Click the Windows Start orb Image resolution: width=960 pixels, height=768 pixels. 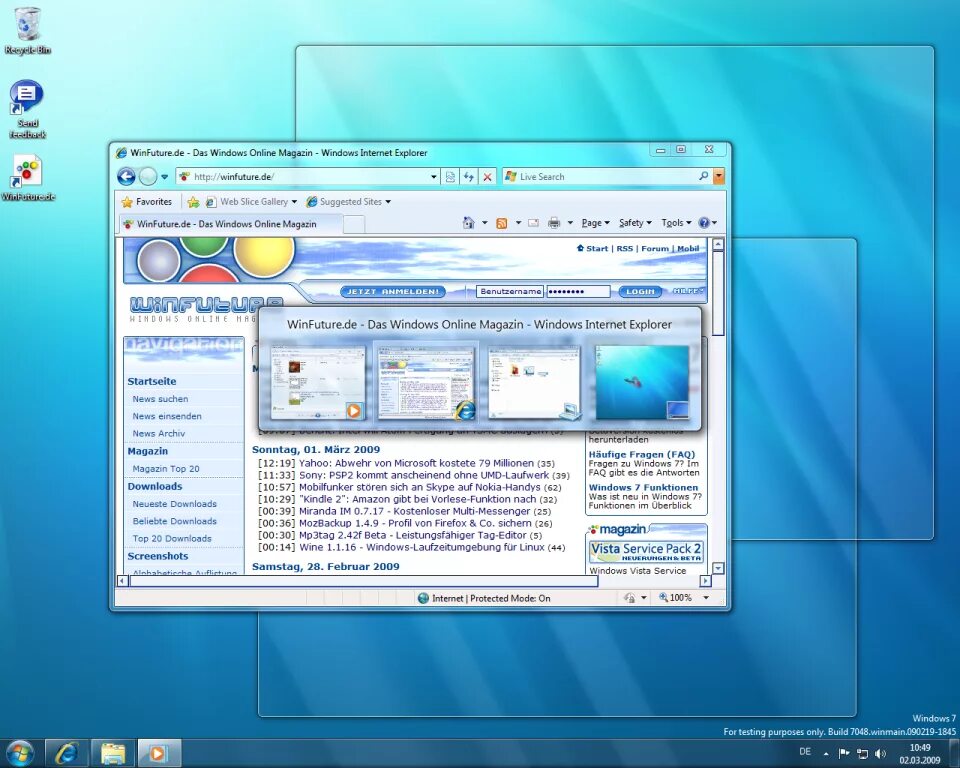20,753
